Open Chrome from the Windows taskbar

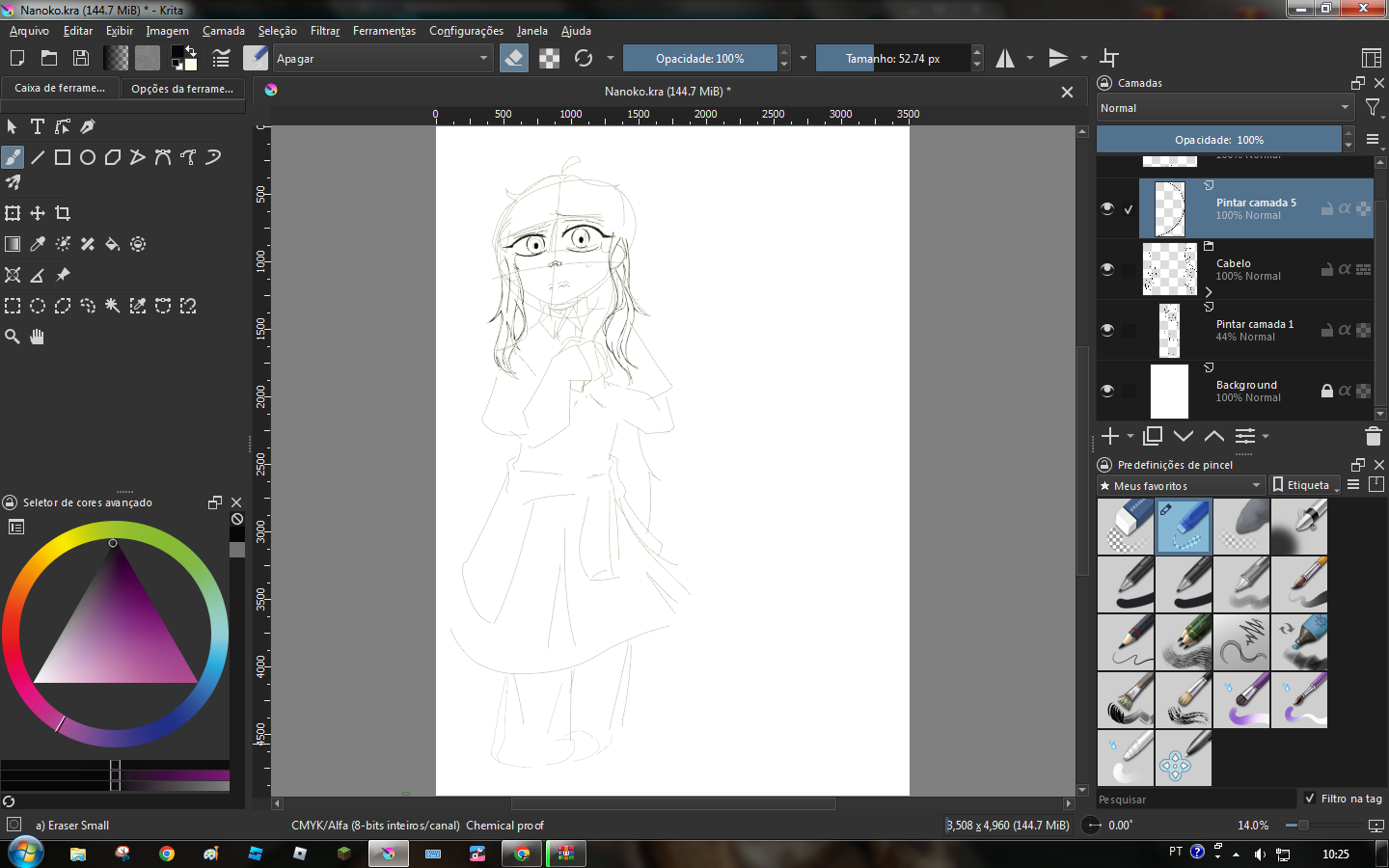pos(167,854)
